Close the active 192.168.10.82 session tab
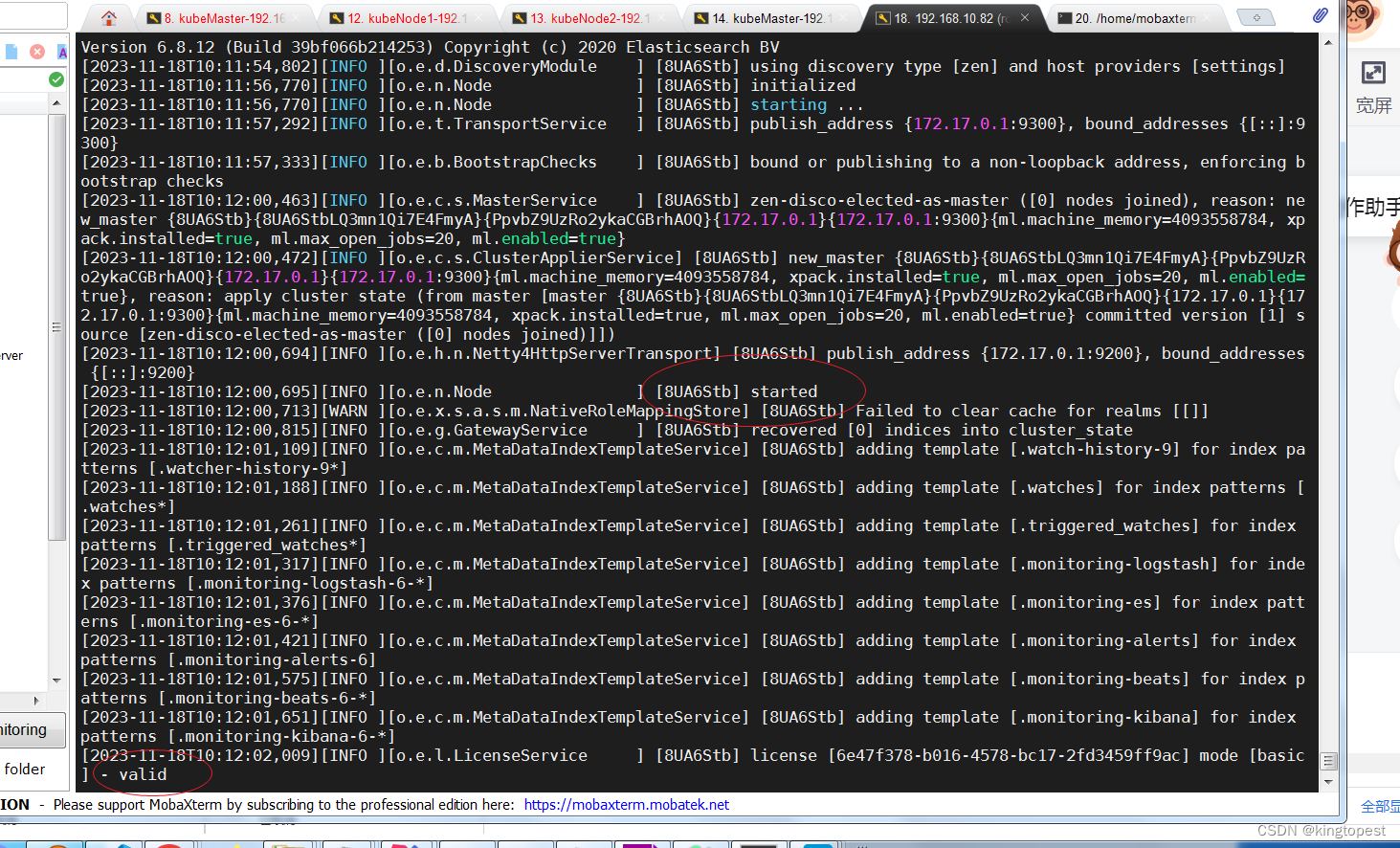Screen dimensions: 1400x848 point(1025,16)
